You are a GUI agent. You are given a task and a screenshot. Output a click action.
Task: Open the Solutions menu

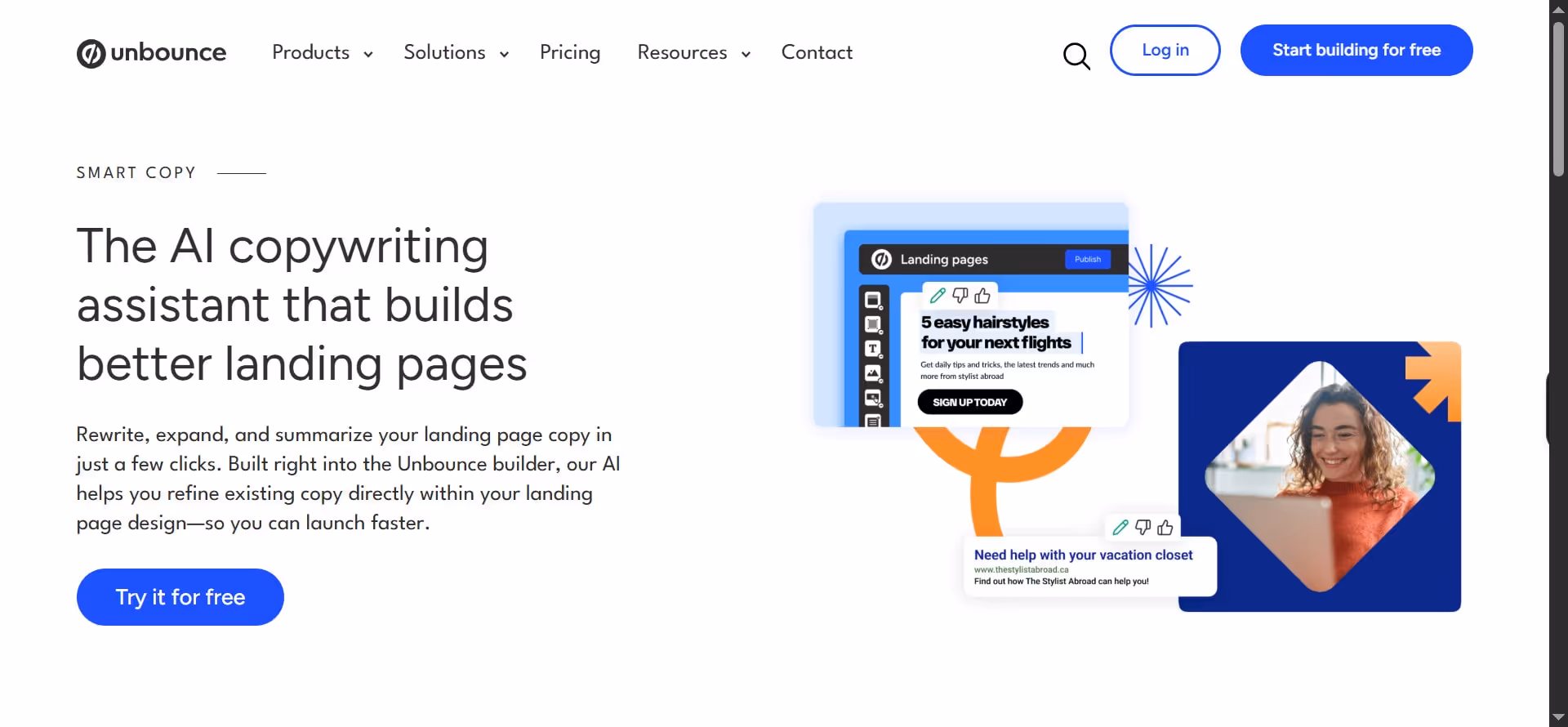click(x=445, y=52)
